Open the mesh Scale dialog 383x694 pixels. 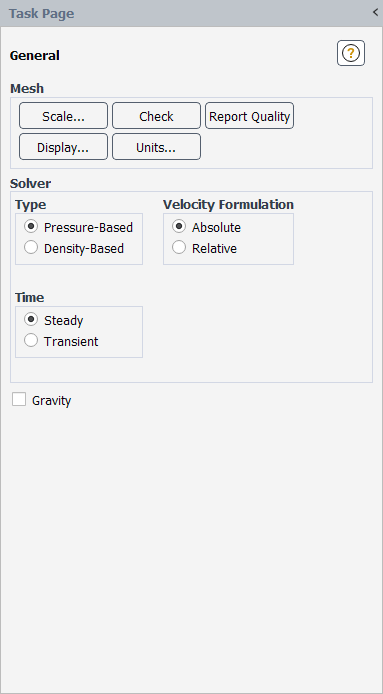[x=63, y=116]
